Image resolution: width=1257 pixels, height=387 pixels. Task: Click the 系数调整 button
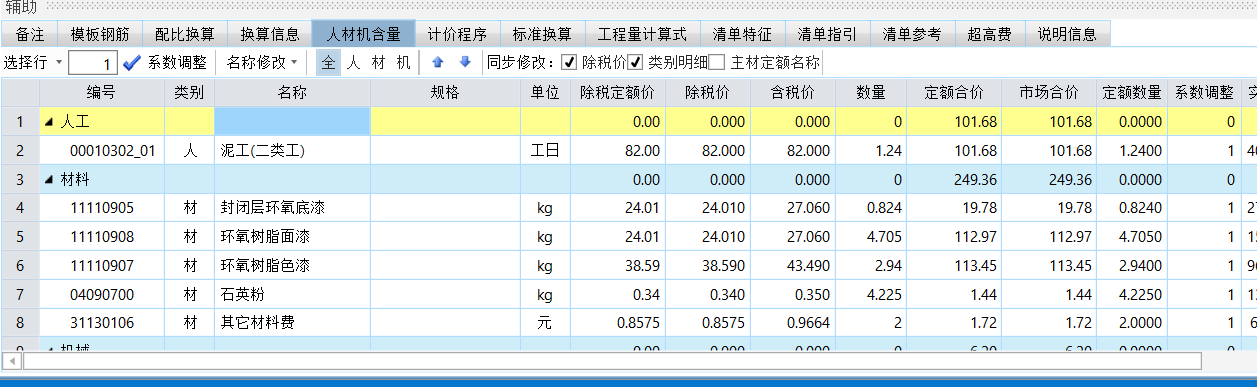(x=177, y=62)
